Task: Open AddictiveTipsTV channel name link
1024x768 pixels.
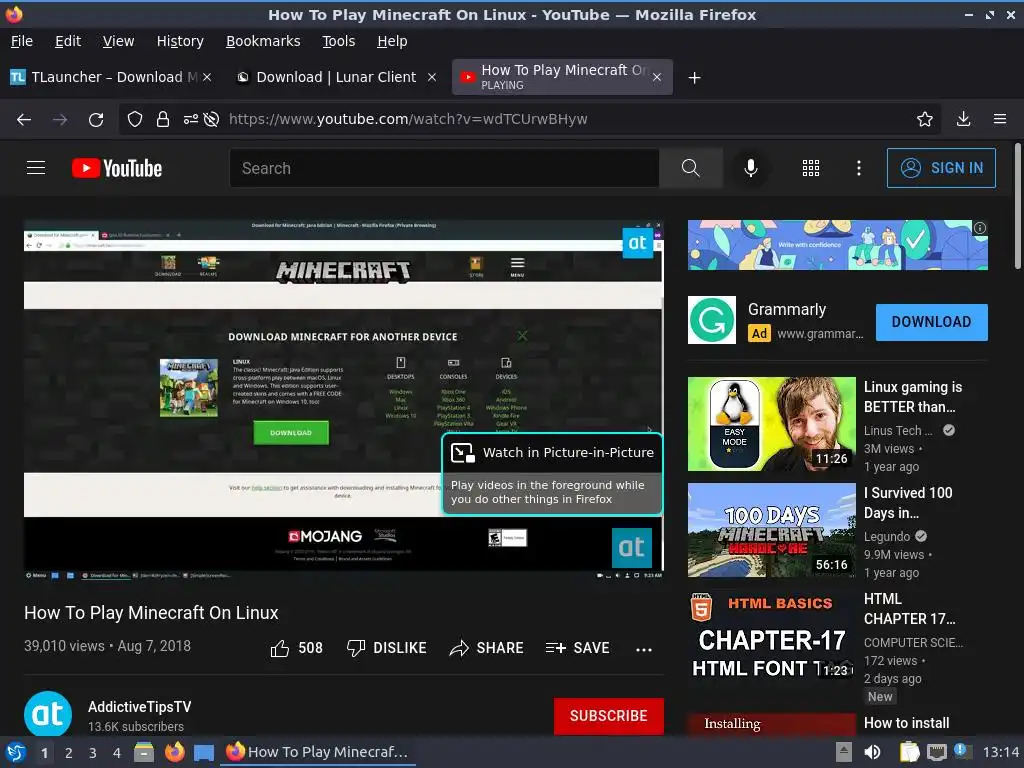Action: pyautogui.click(x=140, y=707)
